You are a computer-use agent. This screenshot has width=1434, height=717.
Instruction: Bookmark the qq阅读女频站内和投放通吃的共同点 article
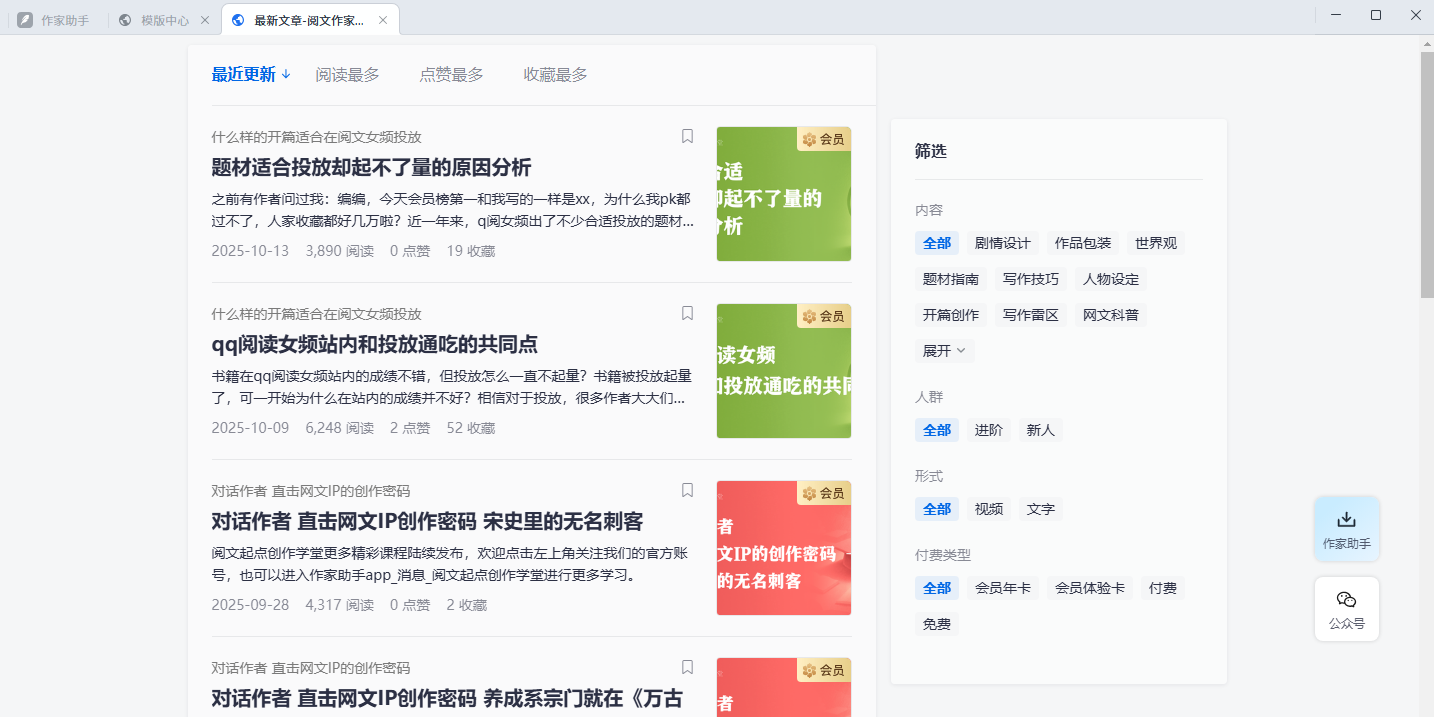[687, 313]
